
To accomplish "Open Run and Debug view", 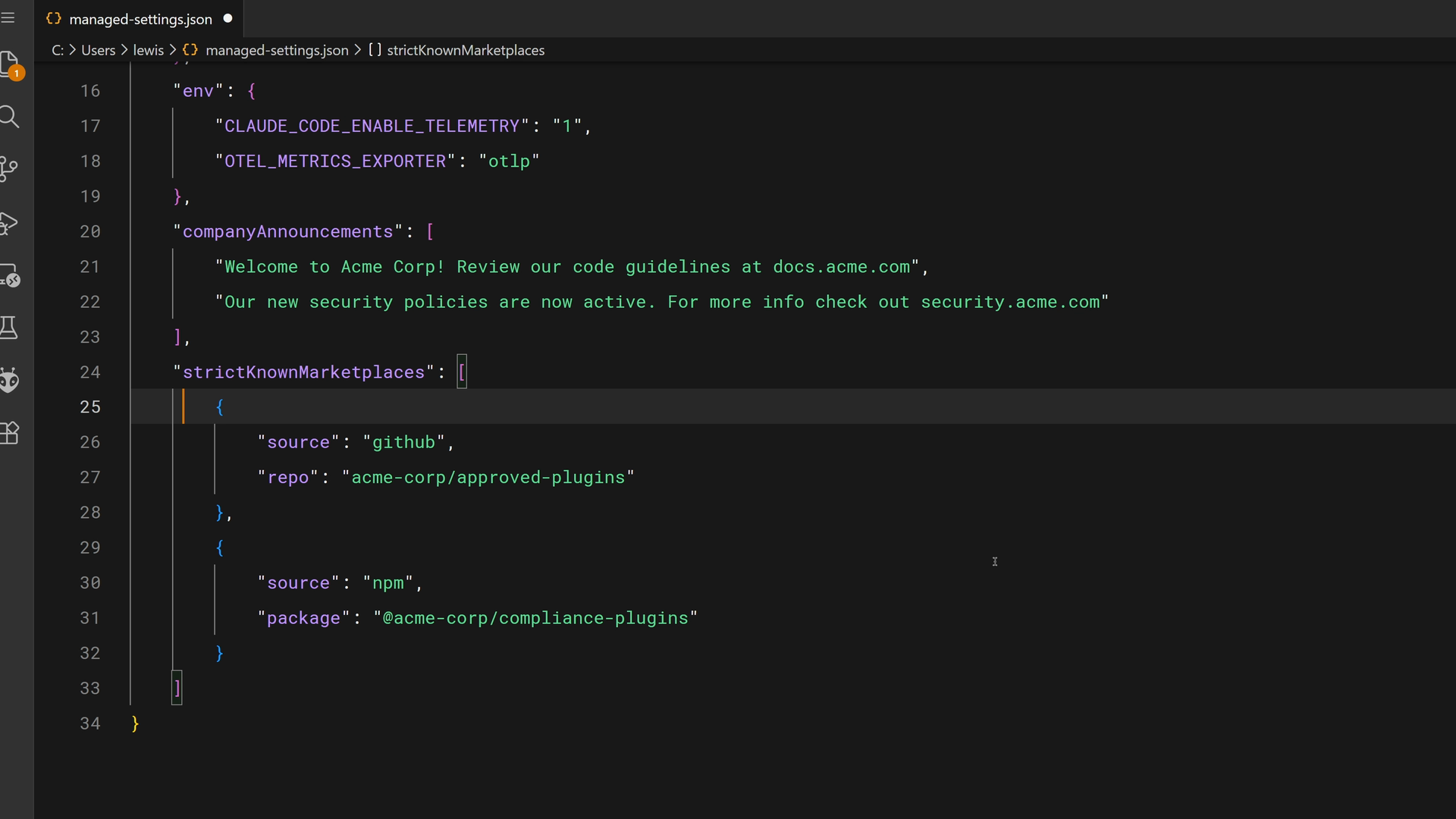I will [x=10, y=223].
